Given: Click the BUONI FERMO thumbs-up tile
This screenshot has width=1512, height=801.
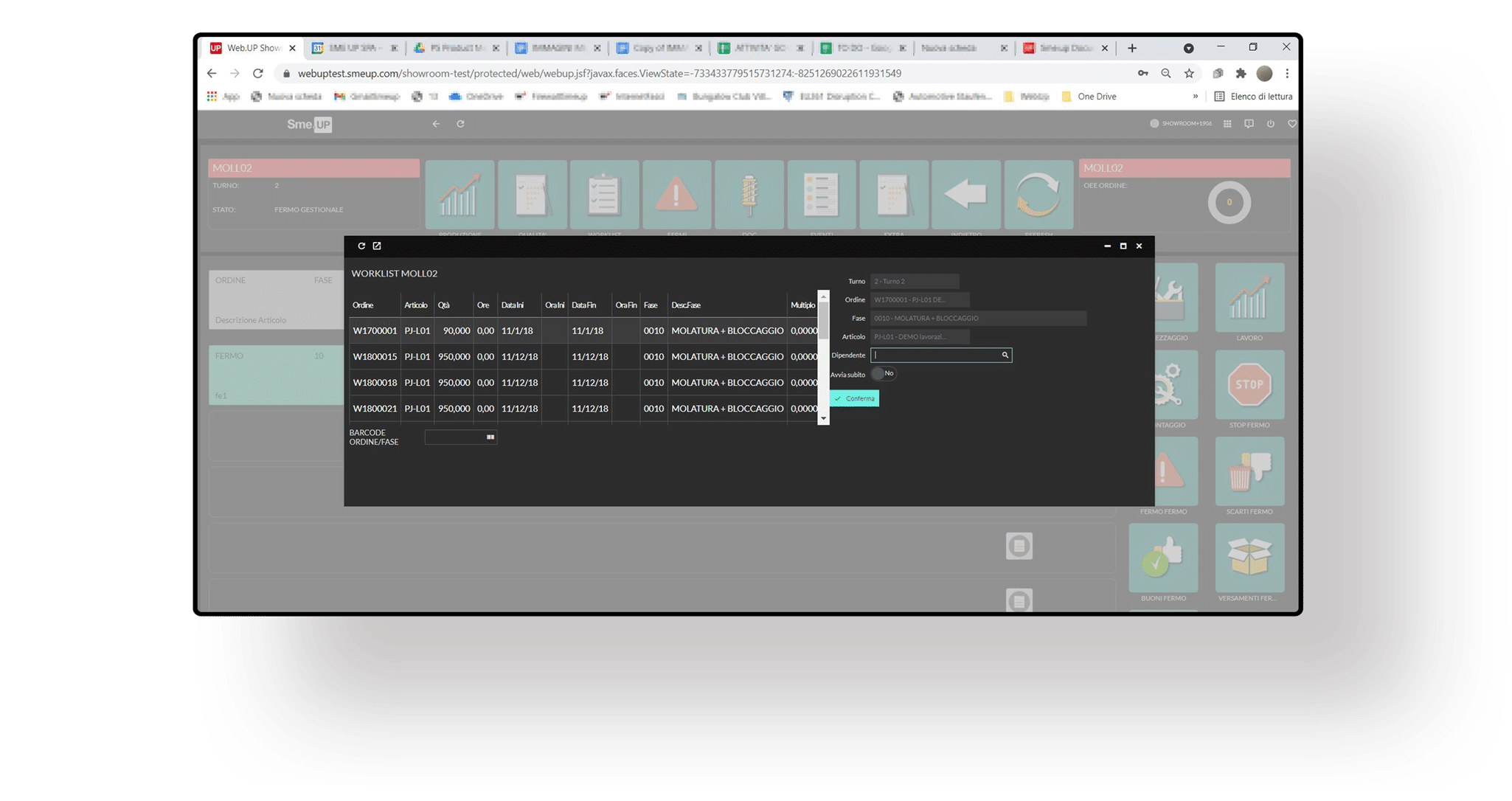Looking at the screenshot, I should 1163,558.
